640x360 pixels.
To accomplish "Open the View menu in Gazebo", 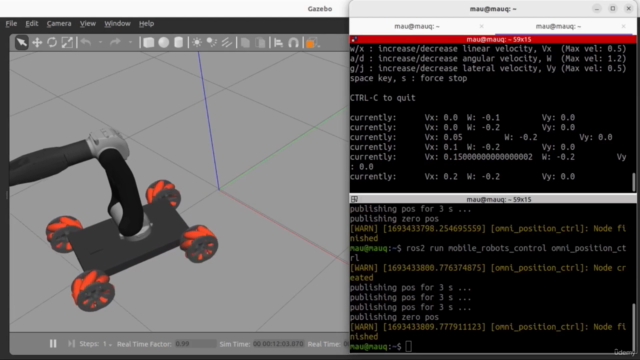I will 87,24.
